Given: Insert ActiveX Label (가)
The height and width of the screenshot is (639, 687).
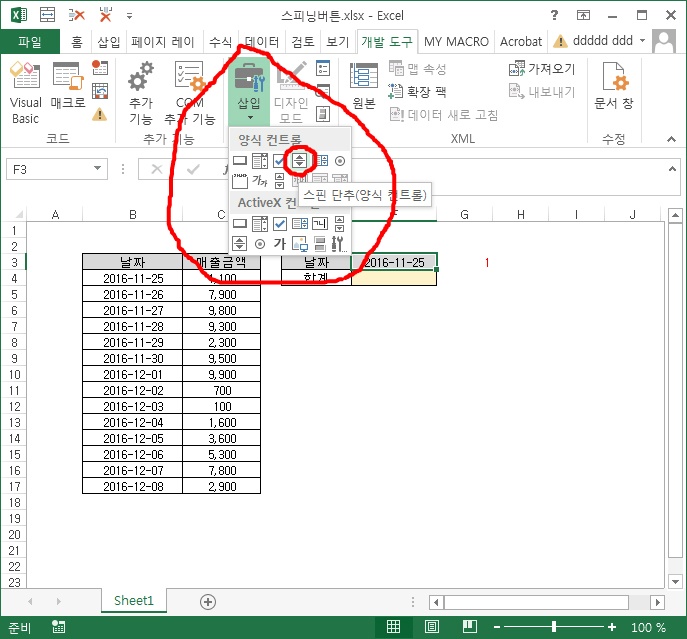Looking at the screenshot, I should pyautogui.click(x=280, y=243).
